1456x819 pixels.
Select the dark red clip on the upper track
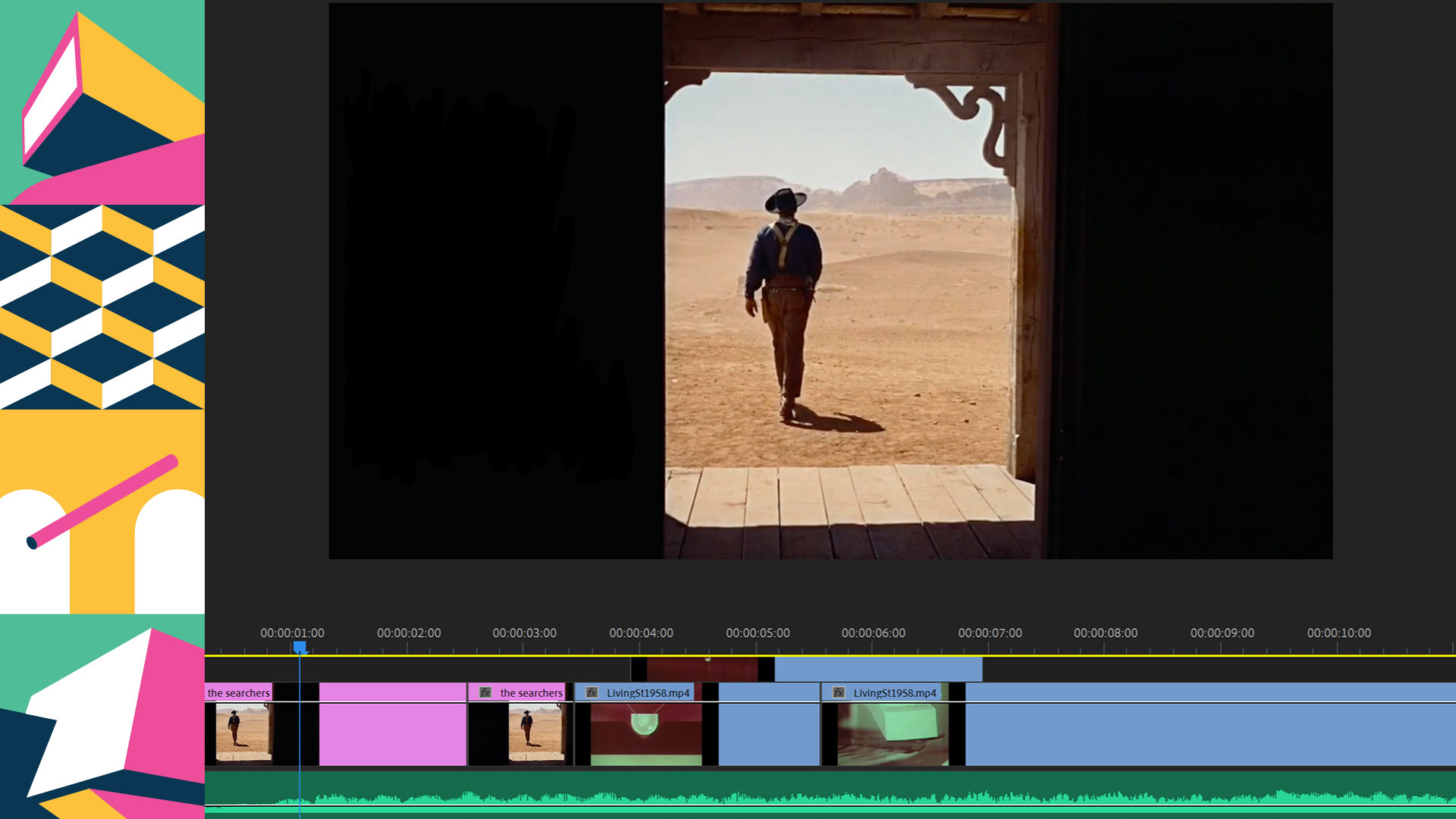(701, 670)
